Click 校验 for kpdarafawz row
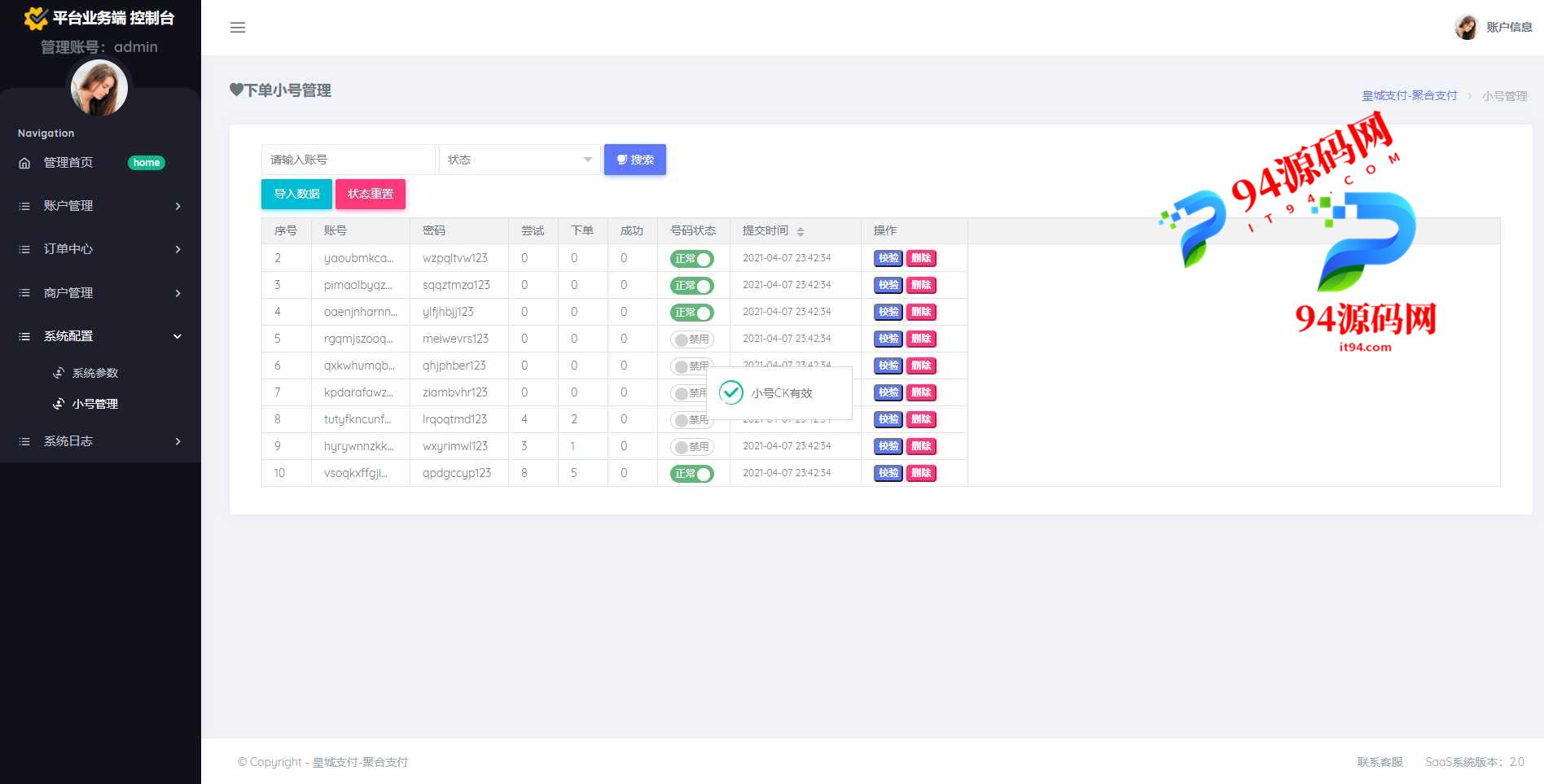 click(x=888, y=392)
